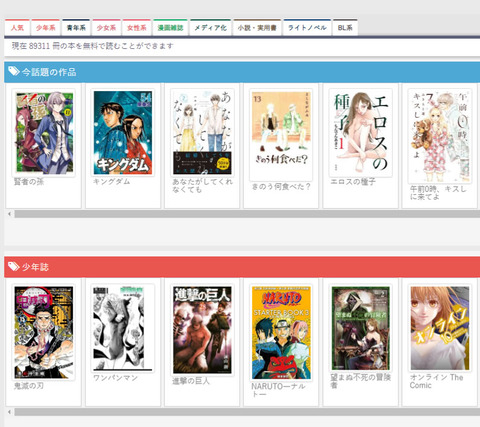Open the 望まぬ不死の冒険者 cover image
The image size is (480, 427).
[361, 328]
